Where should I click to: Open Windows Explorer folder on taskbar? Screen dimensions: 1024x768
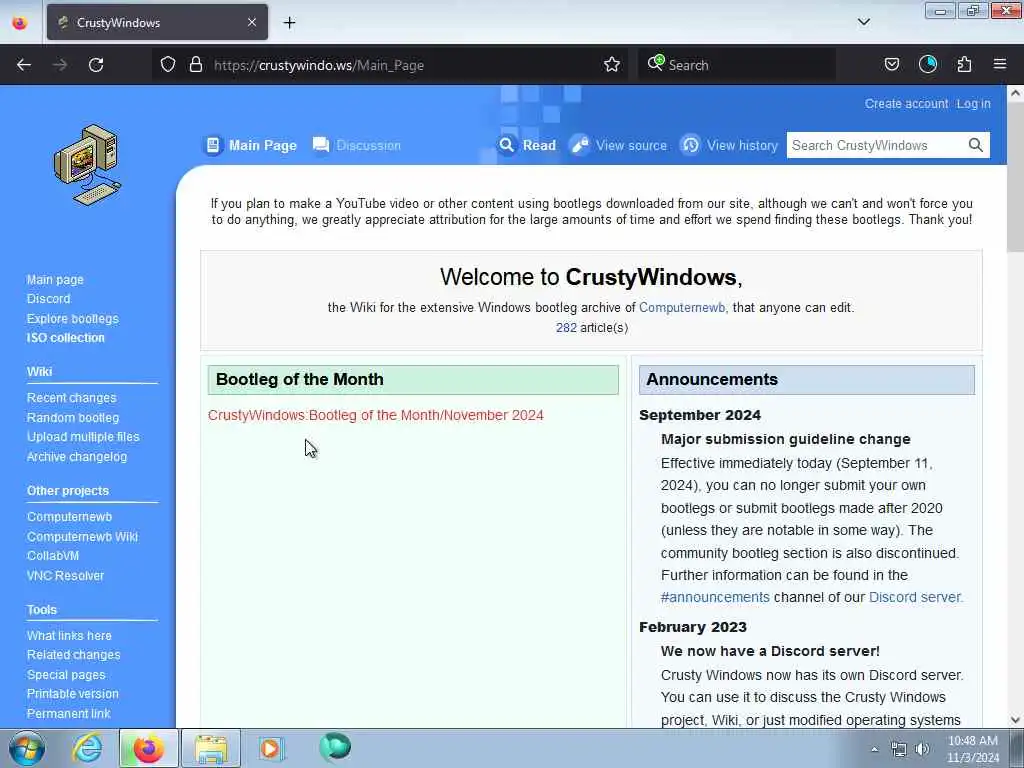211,748
